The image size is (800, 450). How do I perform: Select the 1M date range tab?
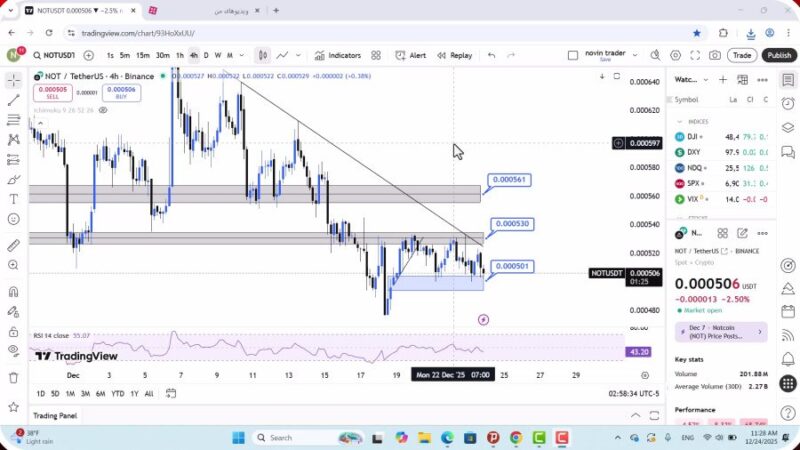pos(71,393)
